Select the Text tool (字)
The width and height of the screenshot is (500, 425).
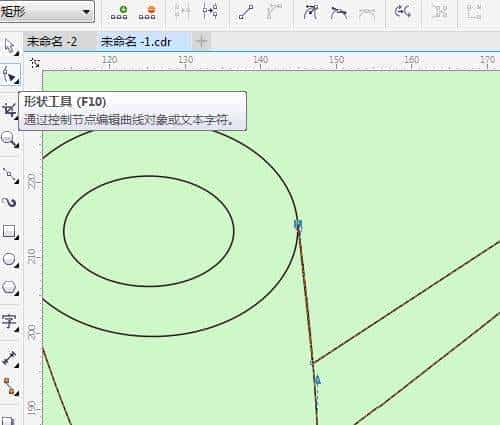coord(10,322)
